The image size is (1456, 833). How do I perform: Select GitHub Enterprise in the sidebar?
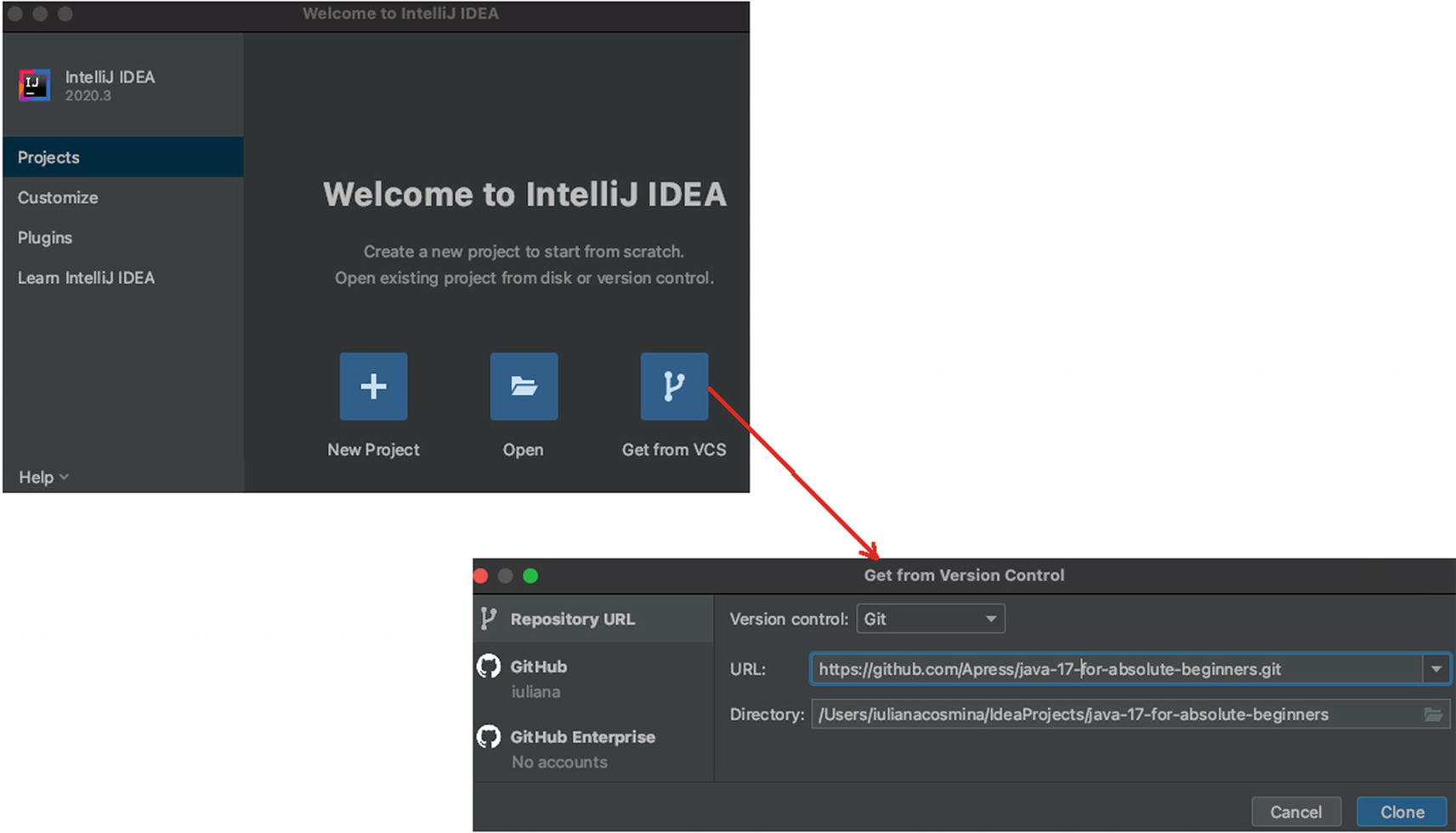point(593,748)
